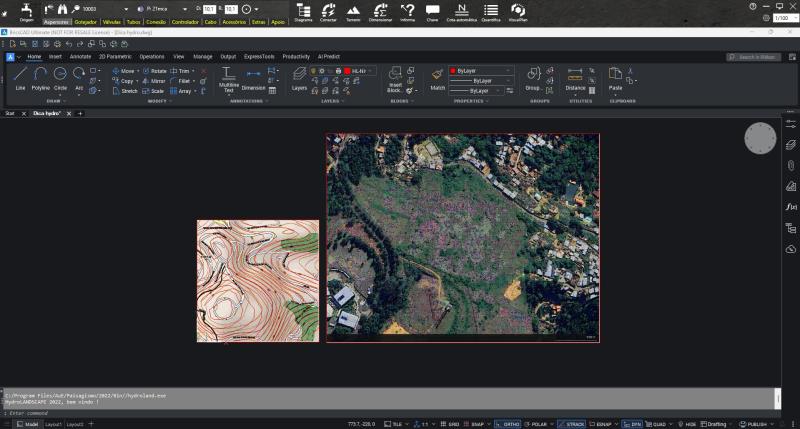Toggle POLAR tracking in status bar
This screenshot has width=800, height=429.
click(541, 424)
